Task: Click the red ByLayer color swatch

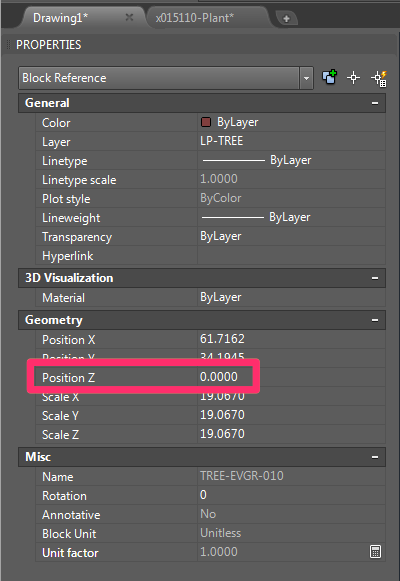Action: point(206,122)
